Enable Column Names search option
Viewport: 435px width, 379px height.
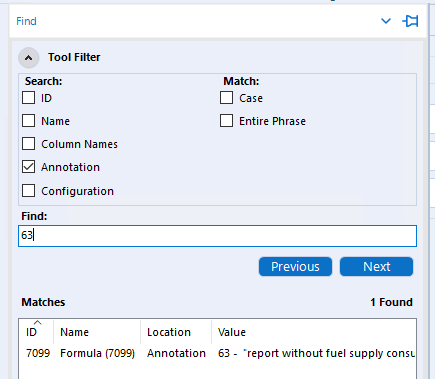(28, 144)
